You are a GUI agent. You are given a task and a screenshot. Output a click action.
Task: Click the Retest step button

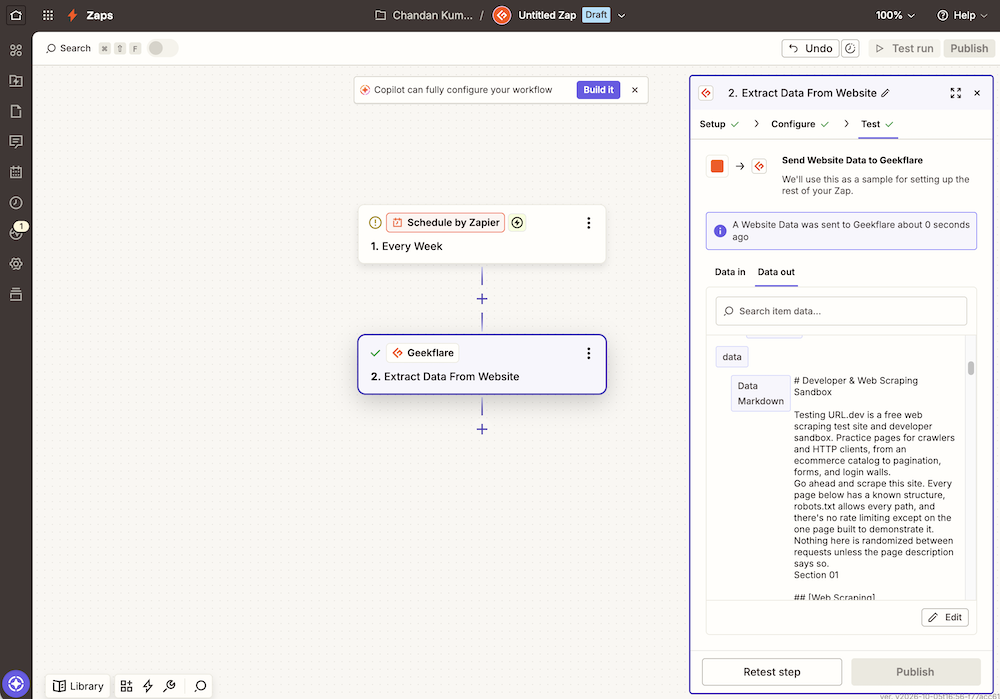[x=772, y=672]
